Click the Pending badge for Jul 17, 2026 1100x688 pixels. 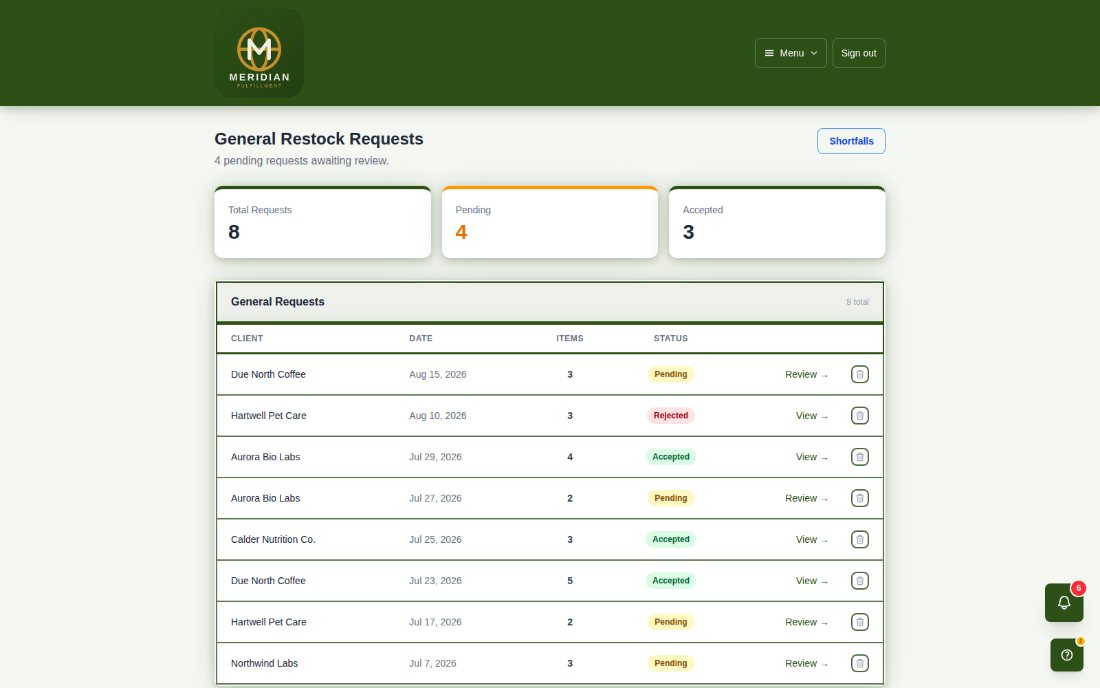671,622
